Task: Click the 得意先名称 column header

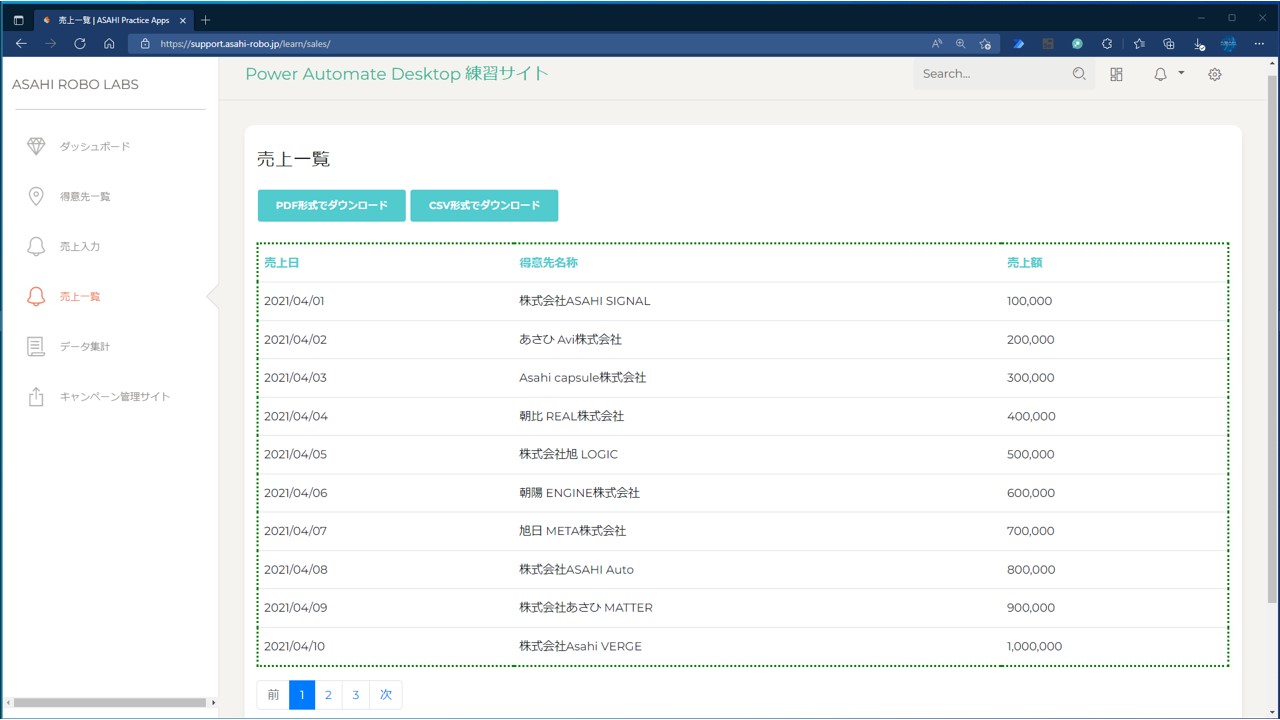Action: (548, 263)
